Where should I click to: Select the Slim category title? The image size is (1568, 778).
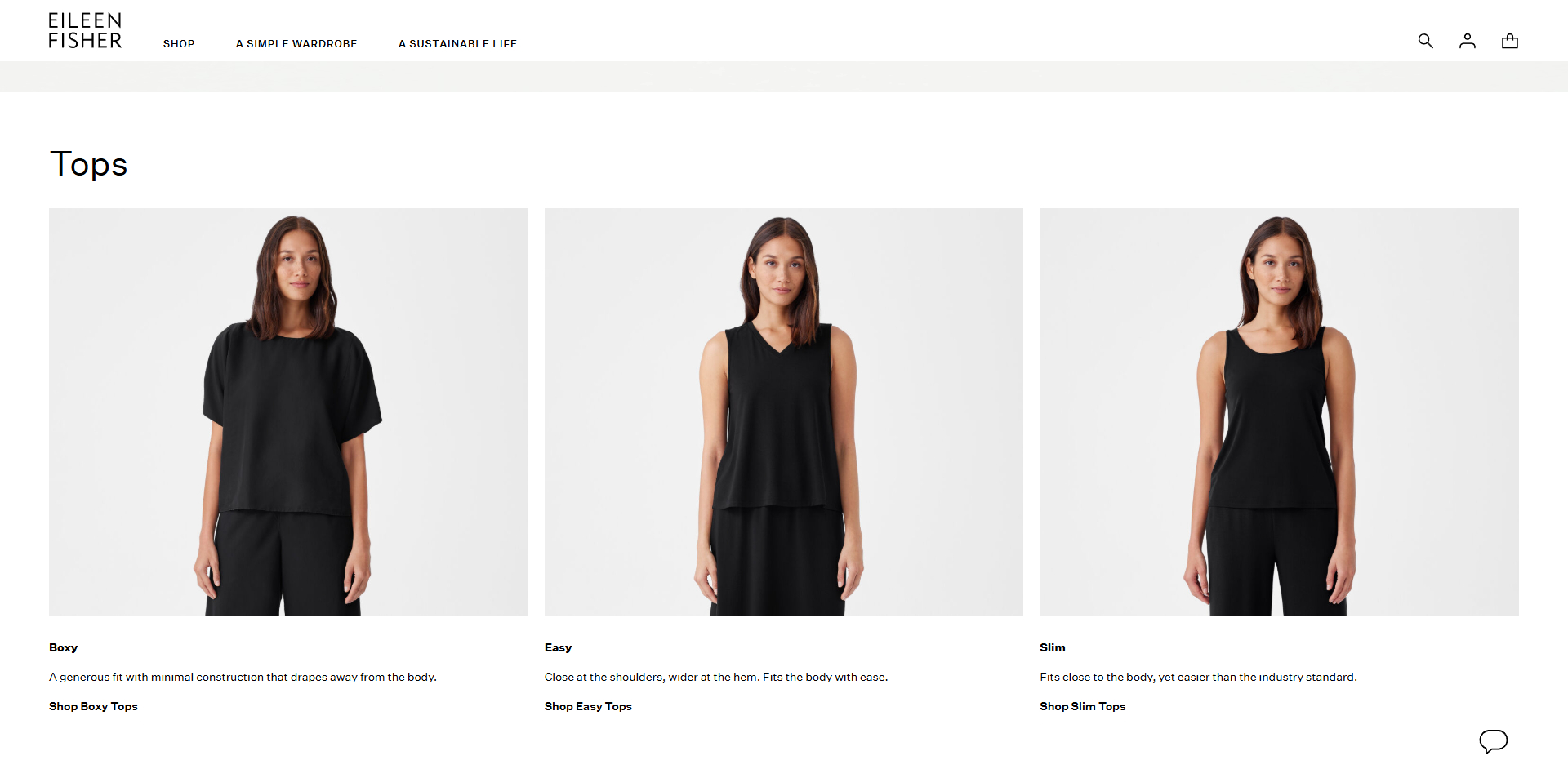[1053, 647]
